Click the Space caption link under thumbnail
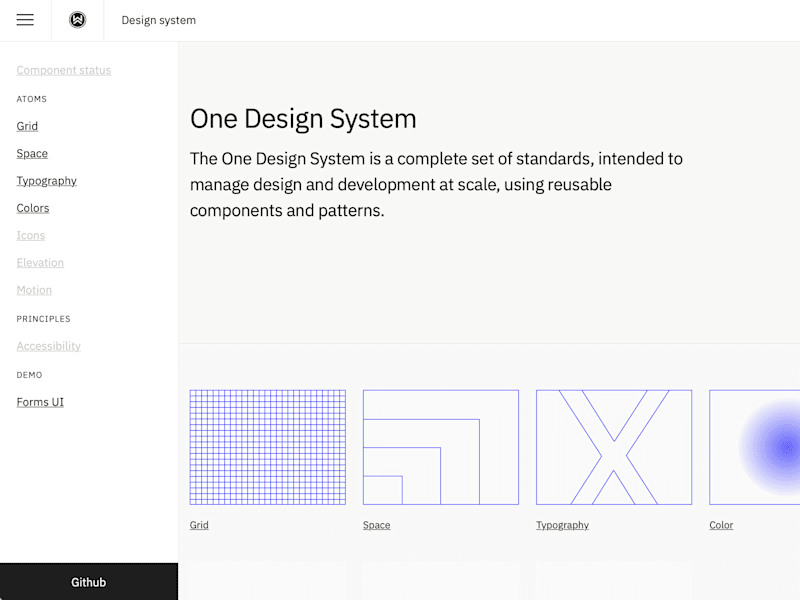Viewport: 800px width, 600px height. point(377,525)
